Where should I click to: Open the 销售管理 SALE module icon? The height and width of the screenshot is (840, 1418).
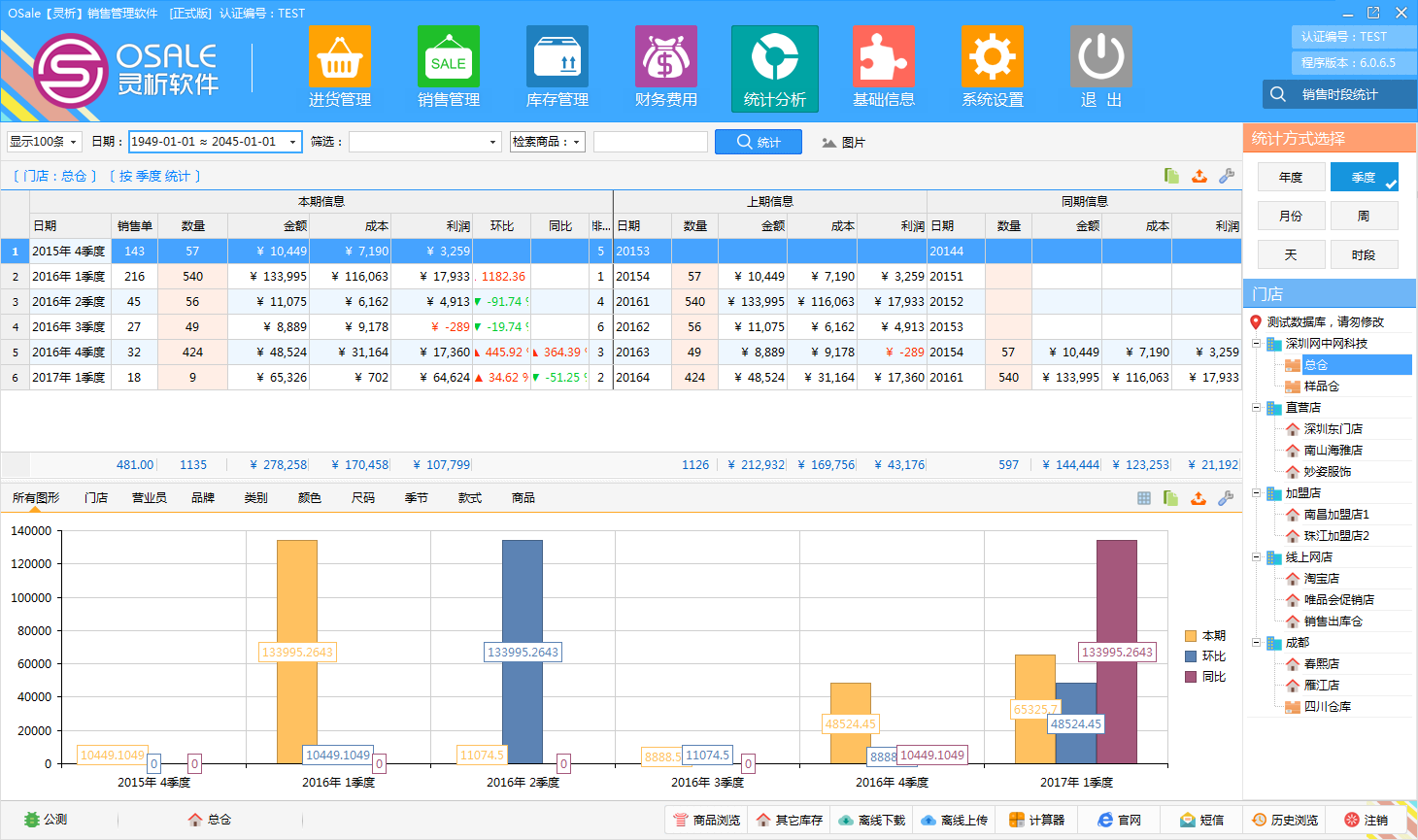(x=449, y=67)
